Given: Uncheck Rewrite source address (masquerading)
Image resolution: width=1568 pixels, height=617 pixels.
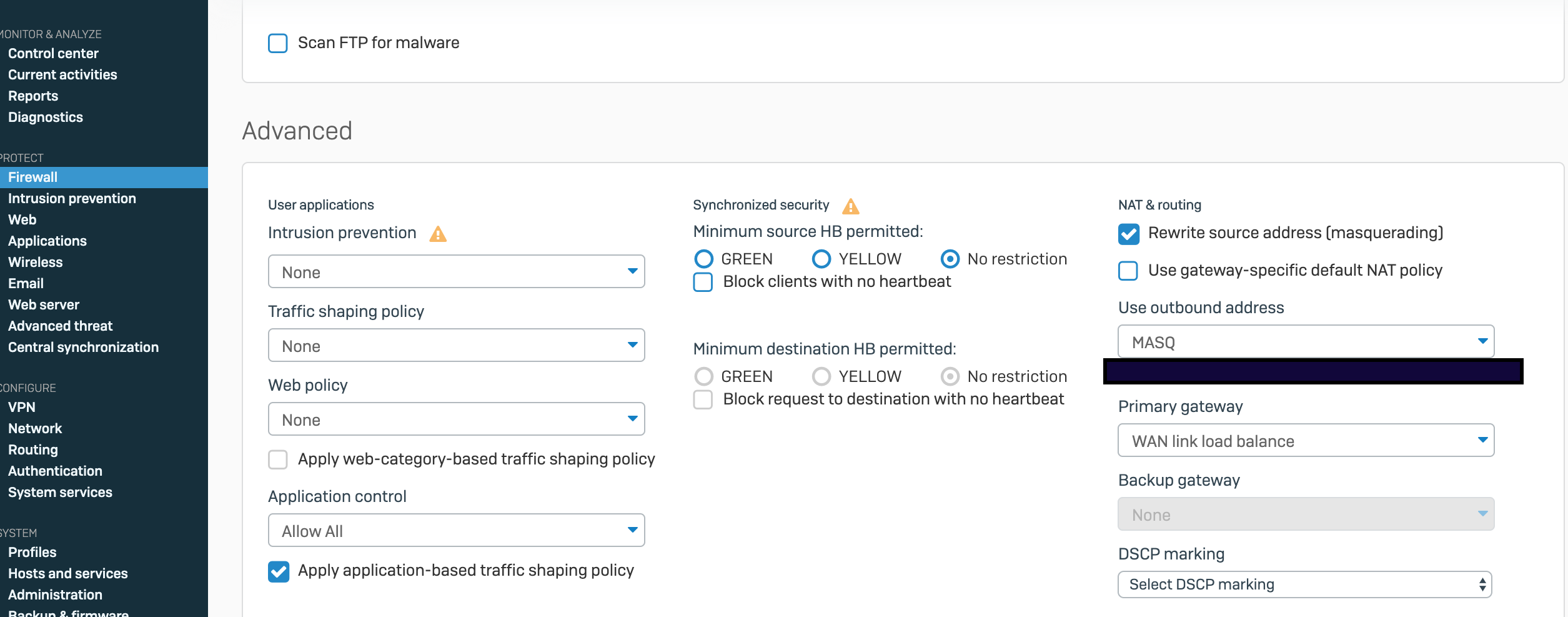Looking at the screenshot, I should 1128,234.
